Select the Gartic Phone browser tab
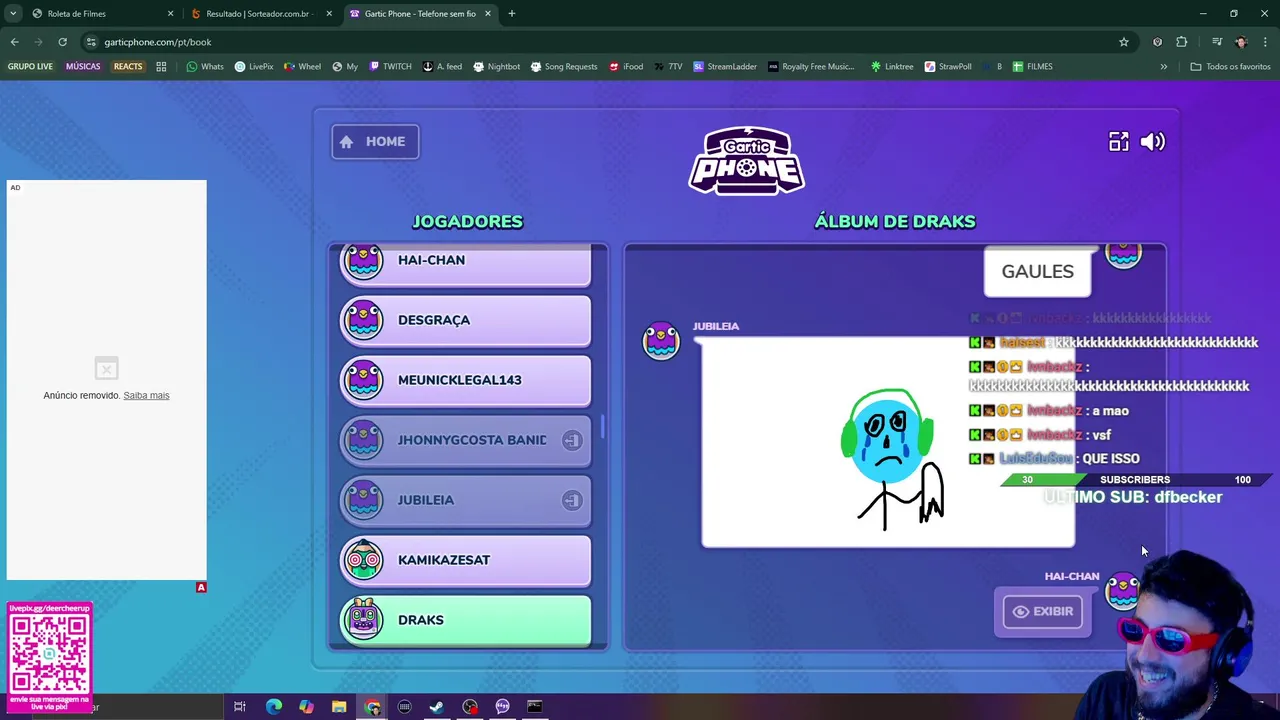Image resolution: width=1280 pixels, height=720 pixels. click(420, 14)
